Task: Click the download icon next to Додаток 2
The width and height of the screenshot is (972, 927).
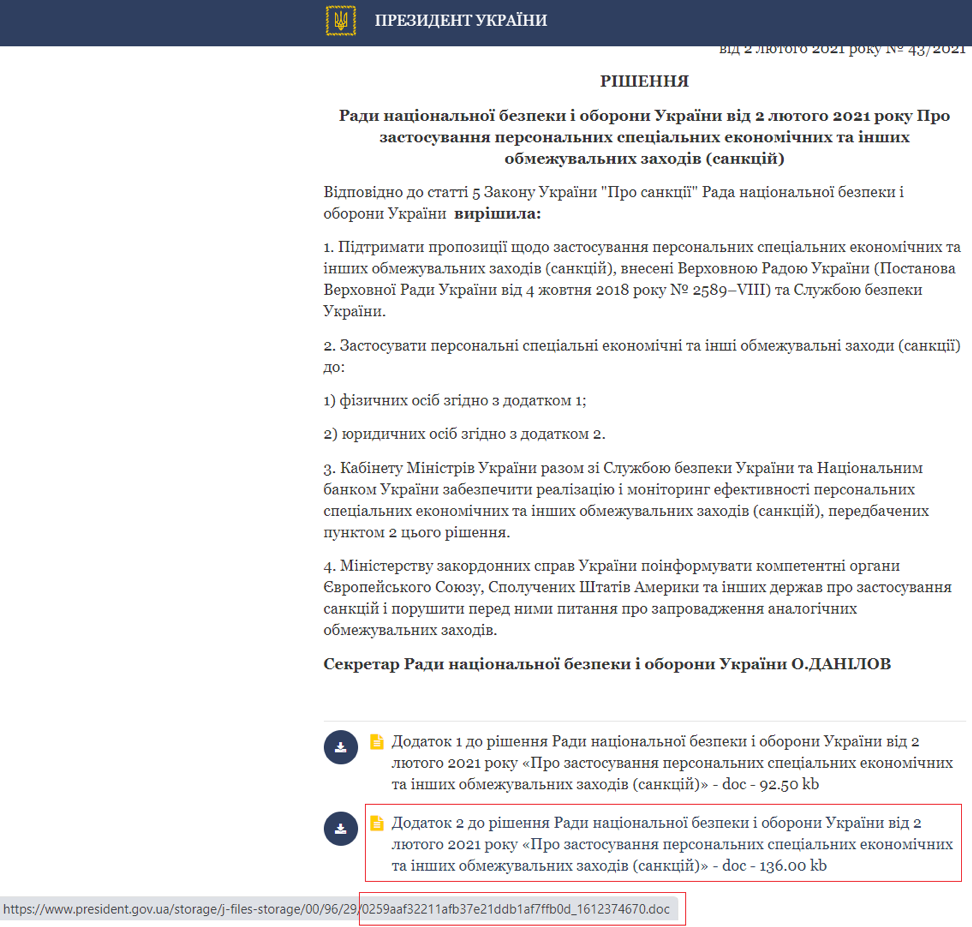Action: click(x=341, y=829)
